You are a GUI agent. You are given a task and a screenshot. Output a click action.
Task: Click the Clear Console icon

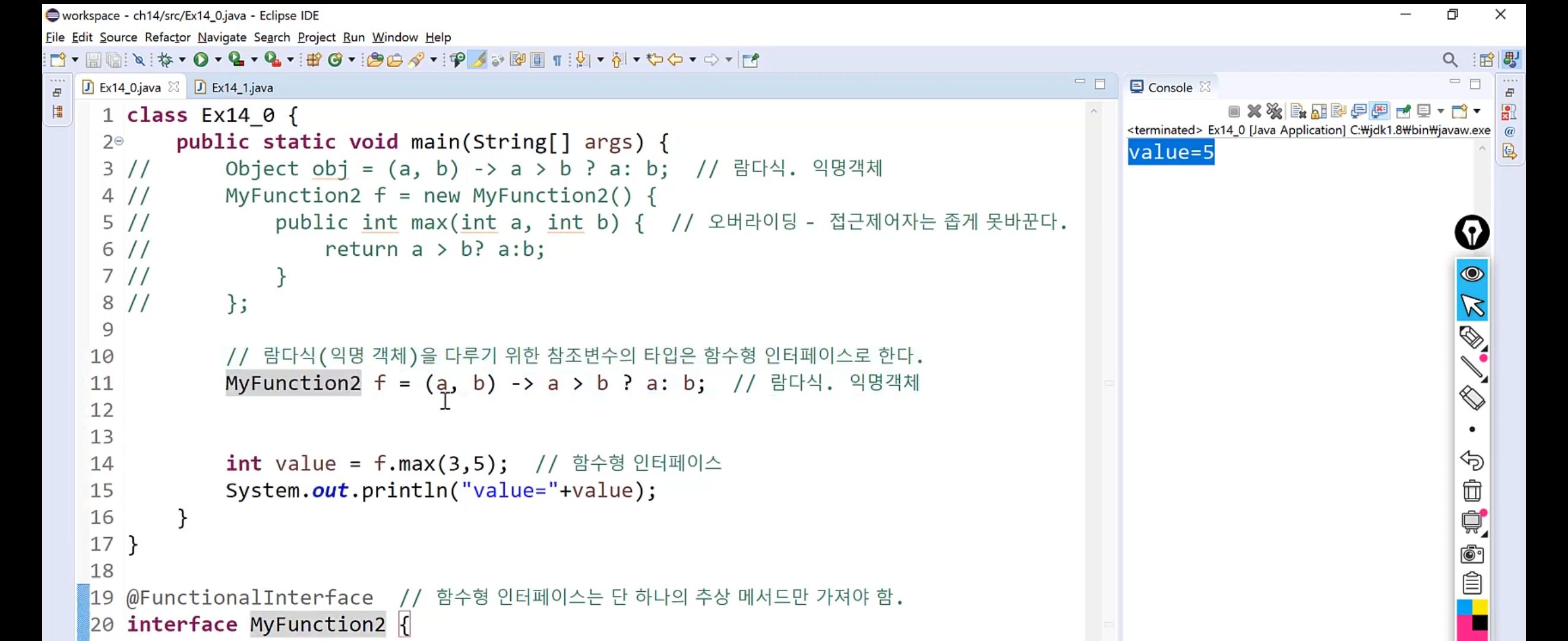point(1298,112)
